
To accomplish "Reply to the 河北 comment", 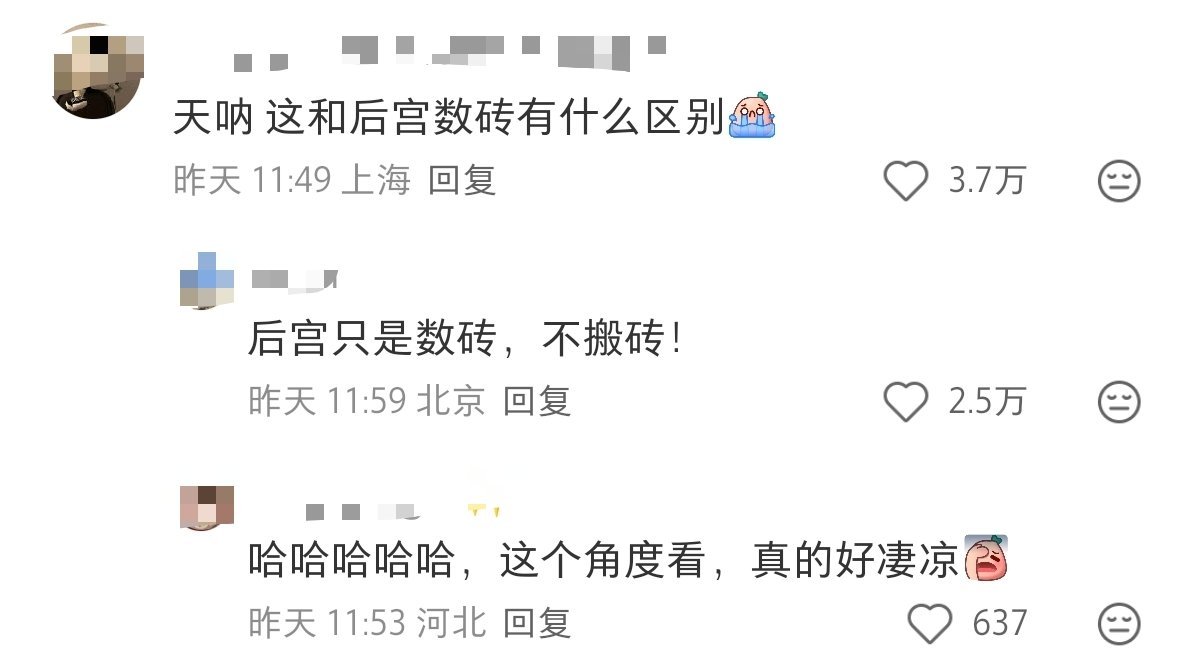I will tap(537, 623).
